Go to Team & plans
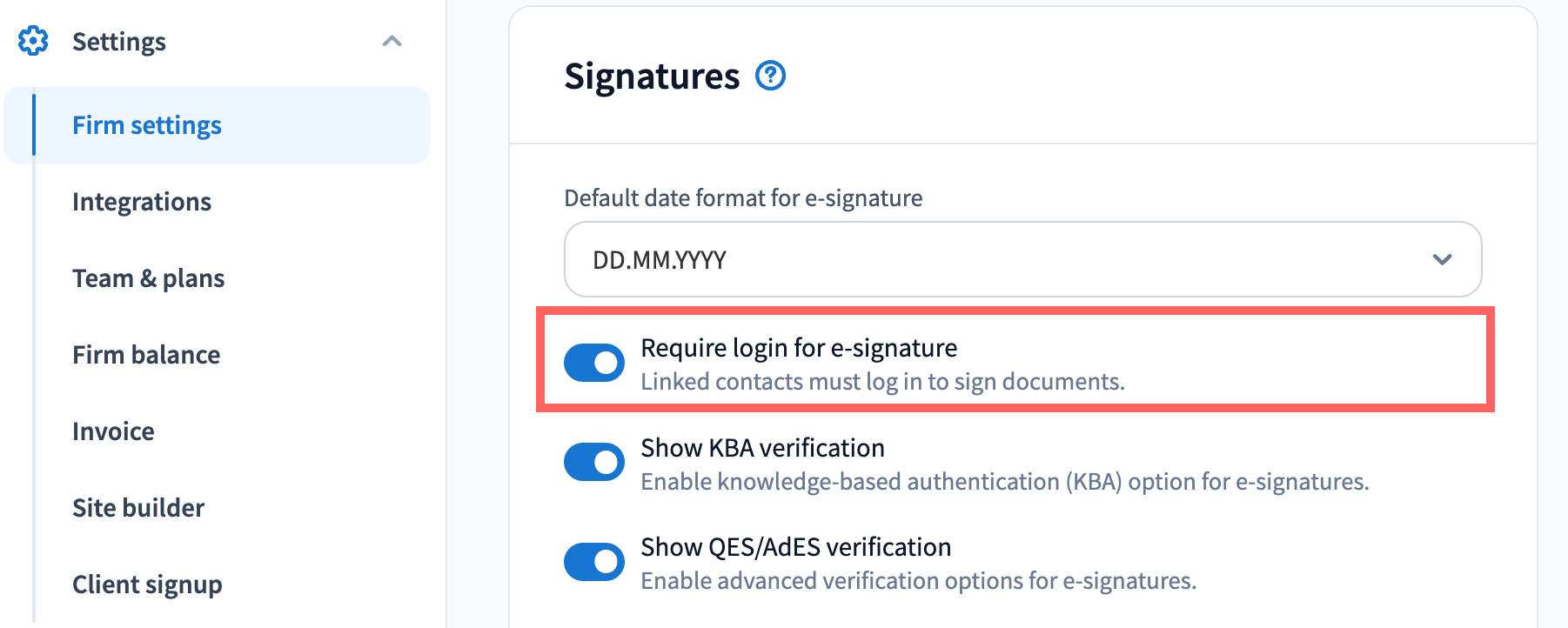The width and height of the screenshot is (1568, 628). click(x=149, y=278)
